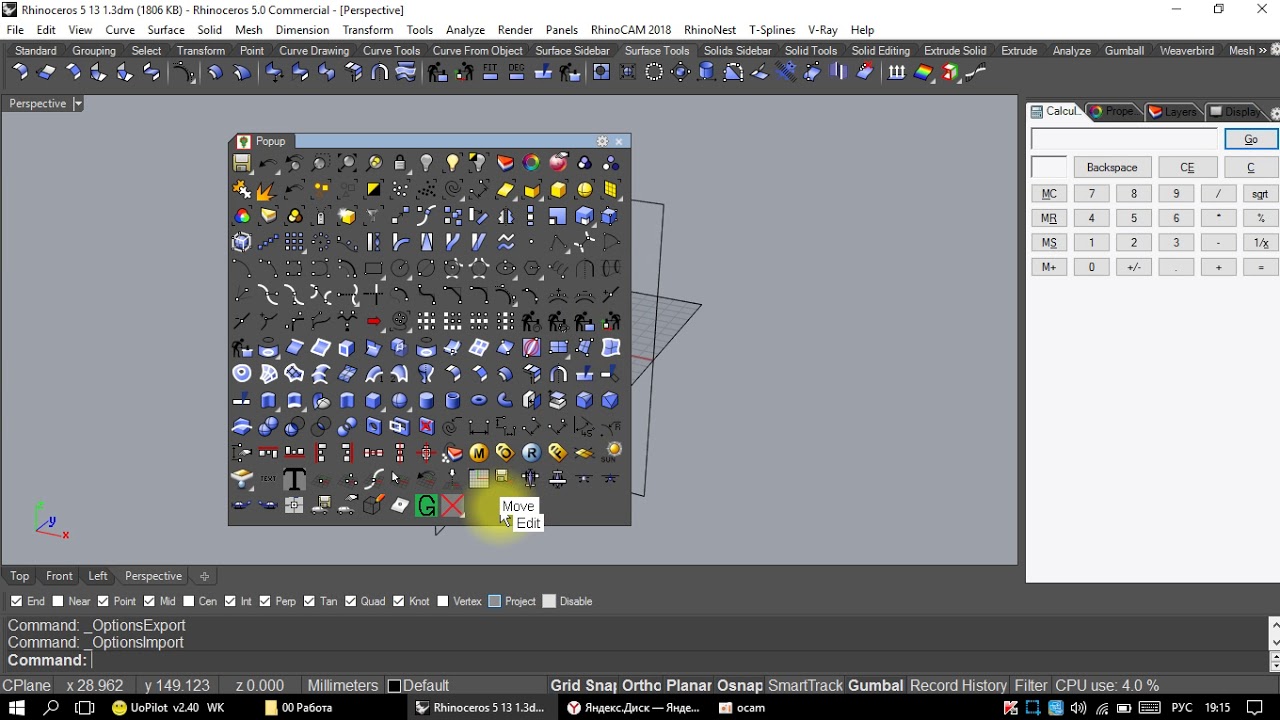This screenshot has width=1280, height=720.
Task: Open the Surface menu
Action: click(x=166, y=30)
